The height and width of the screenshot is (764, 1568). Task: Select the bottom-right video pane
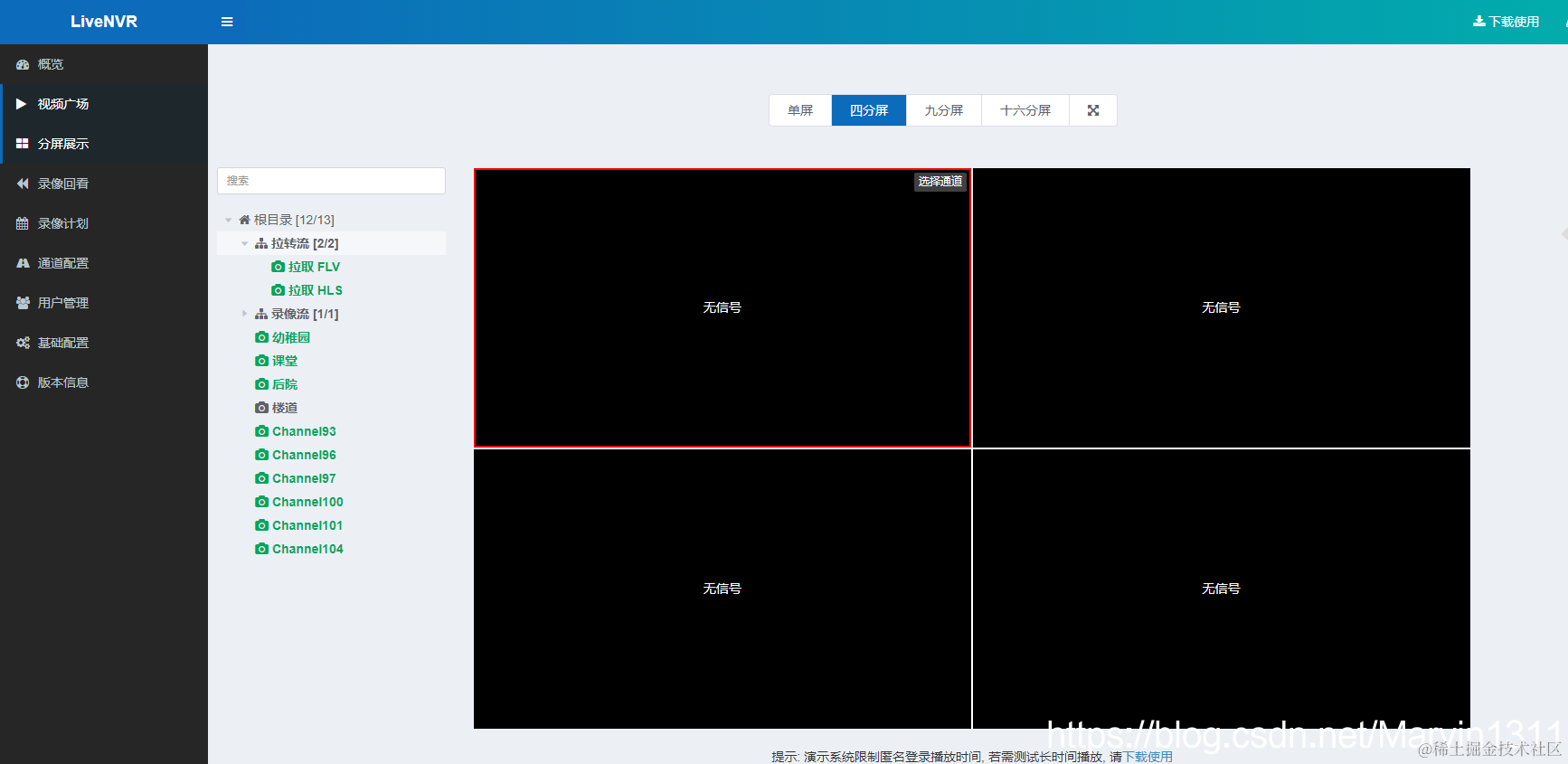pyautogui.click(x=1222, y=589)
